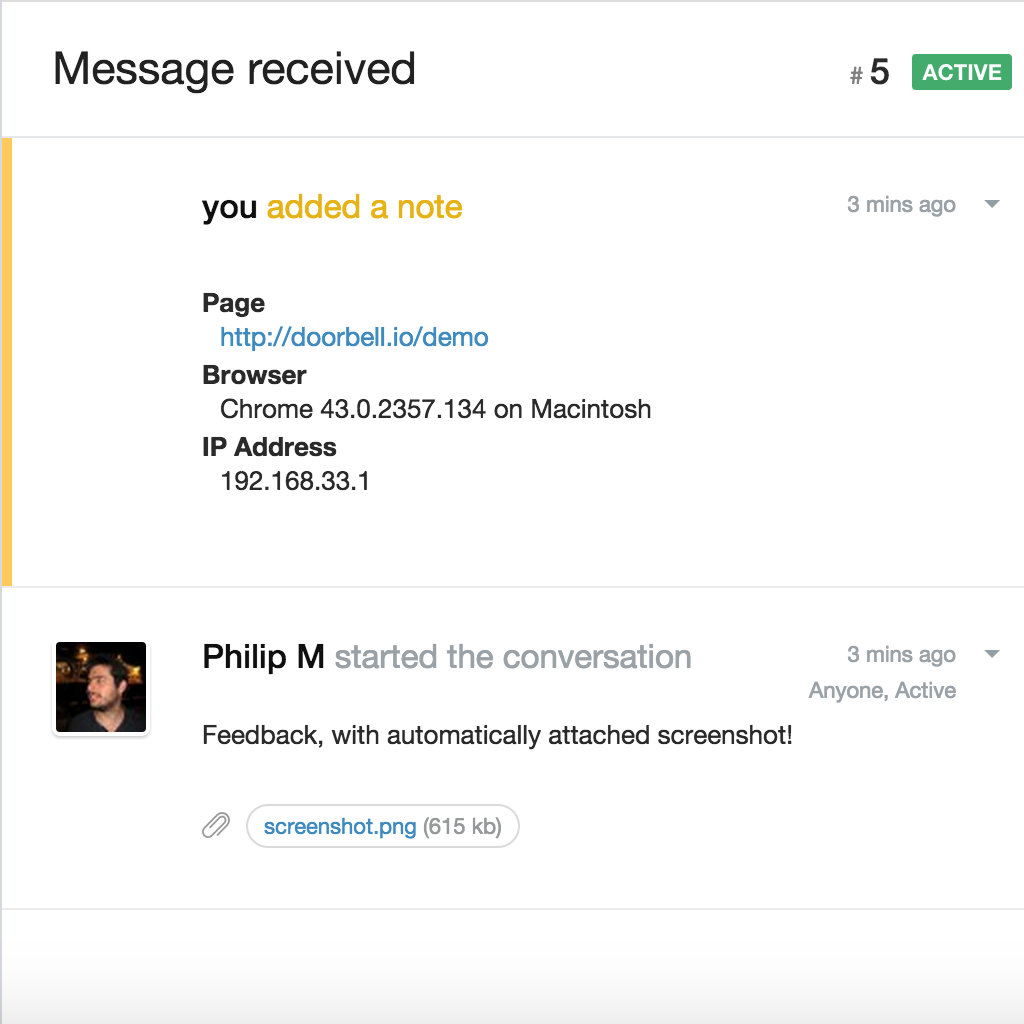This screenshot has width=1024, height=1024.
Task: Open the http://doorbell.io/demo page link
Action: [354, 337]
